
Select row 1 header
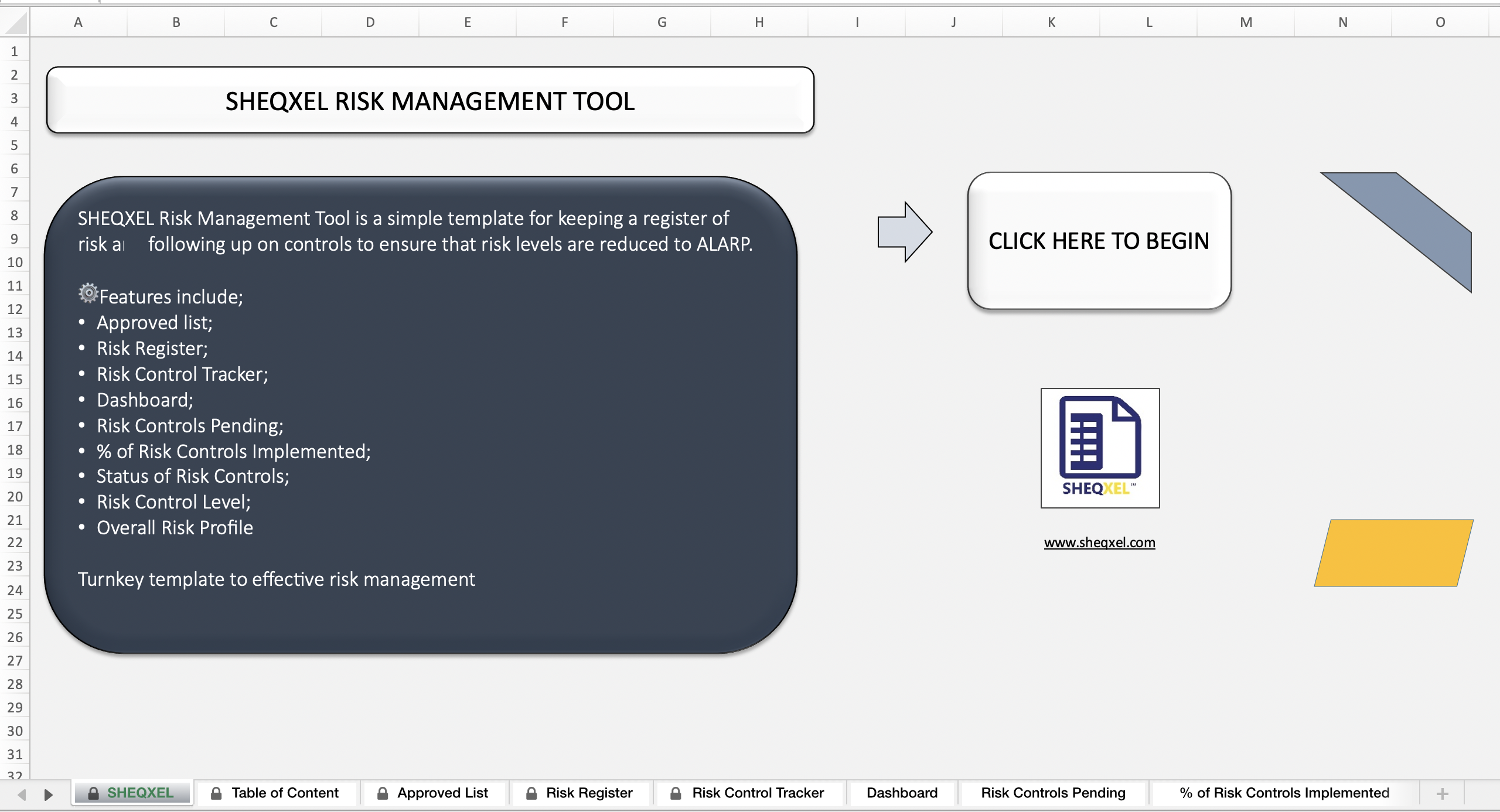coord(15,52)
